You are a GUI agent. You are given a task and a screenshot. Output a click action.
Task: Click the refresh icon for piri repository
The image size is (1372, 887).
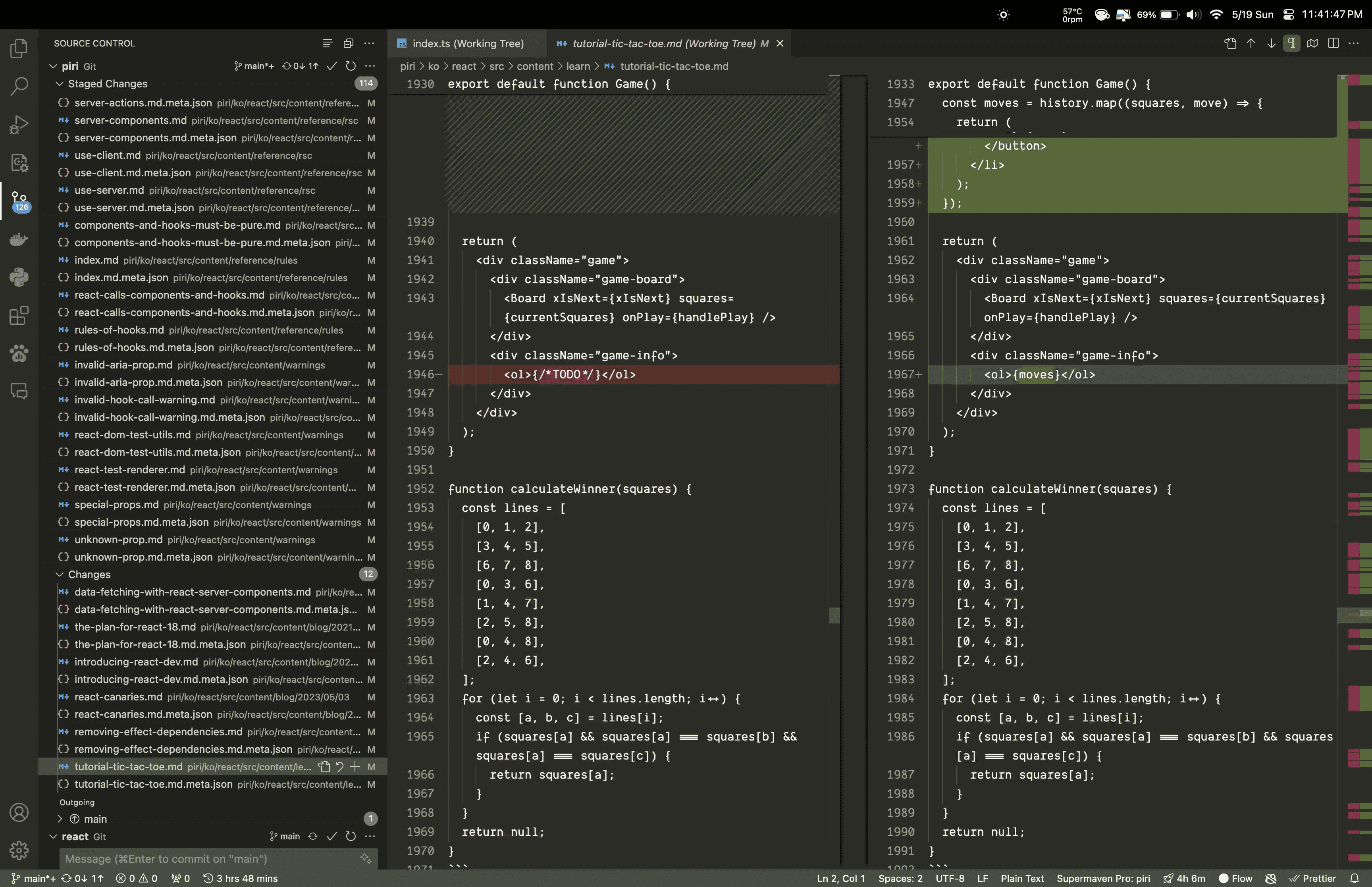tap(351, 66)
